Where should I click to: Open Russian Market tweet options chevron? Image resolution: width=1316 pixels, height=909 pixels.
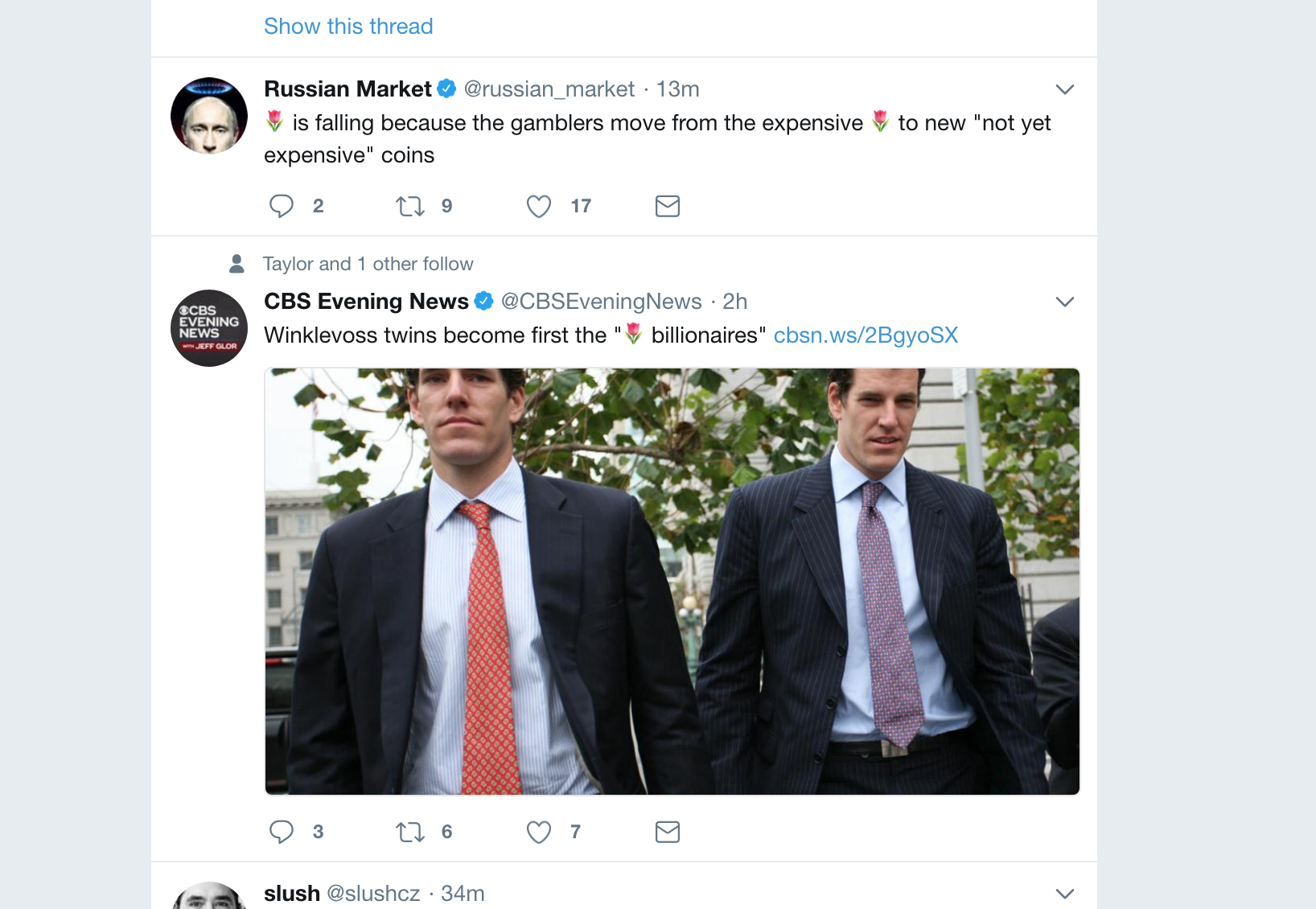click(x=1064, y=89)
